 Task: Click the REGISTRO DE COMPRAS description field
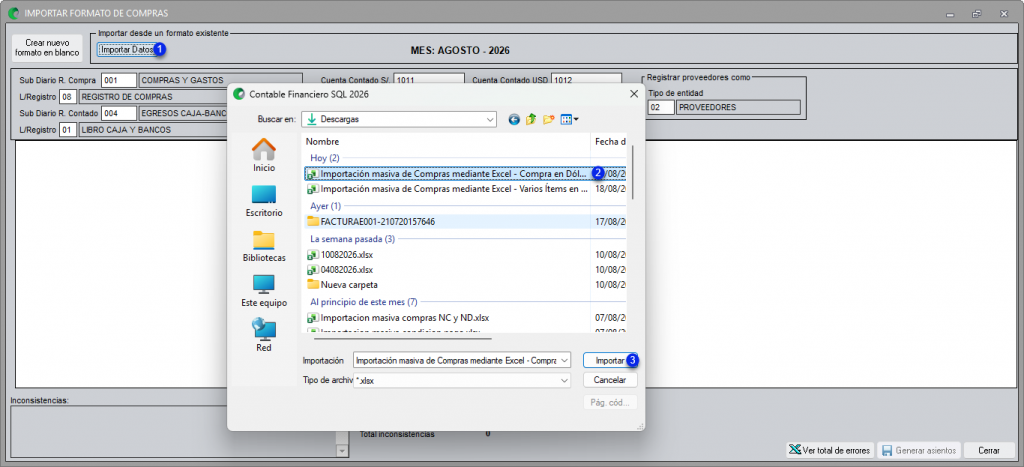tap(153, 97)
